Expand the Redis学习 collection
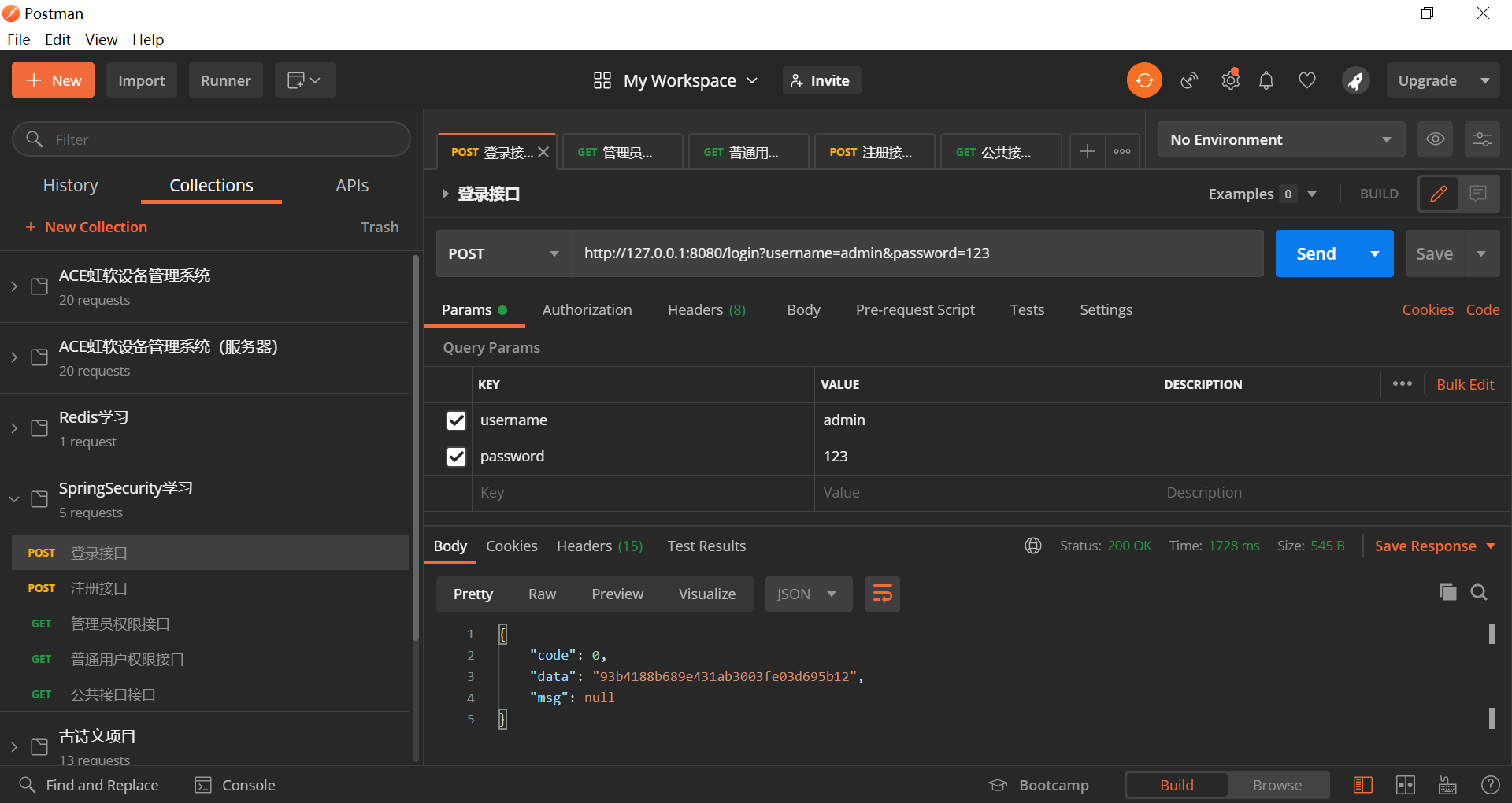This screenshot has width=1512, height=803. coord(14,428)
